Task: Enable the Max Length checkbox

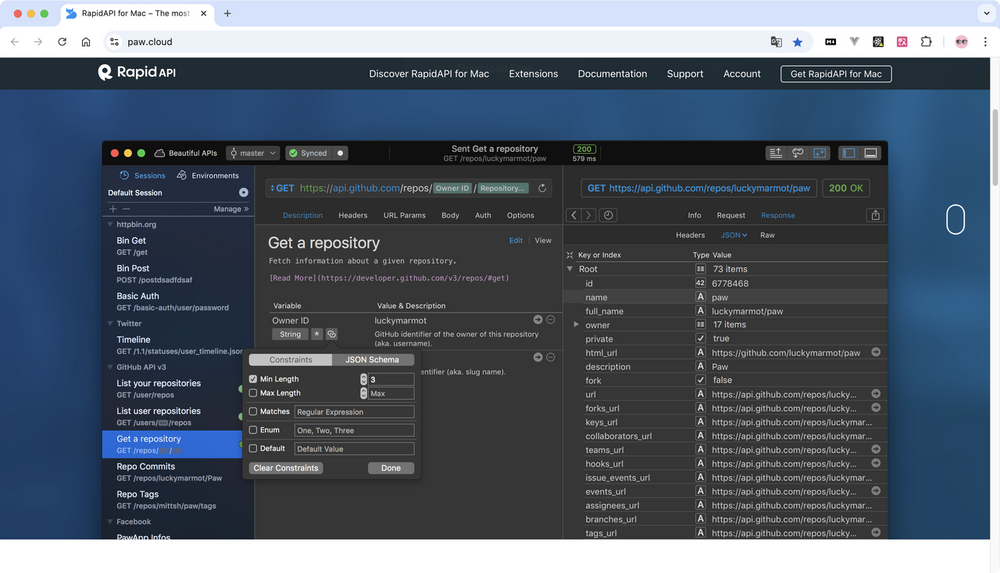Action: click(253, 393)
